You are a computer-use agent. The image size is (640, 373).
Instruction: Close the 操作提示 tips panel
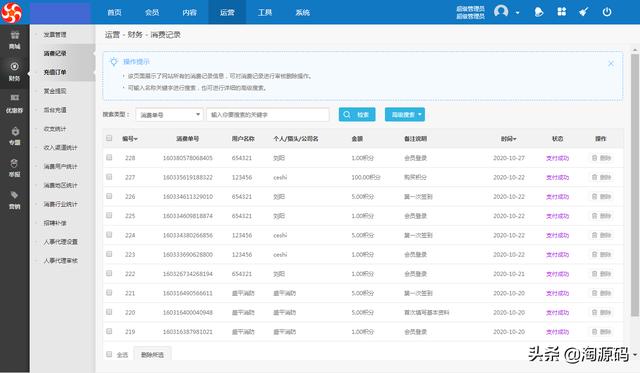click(x=611, y=63)
